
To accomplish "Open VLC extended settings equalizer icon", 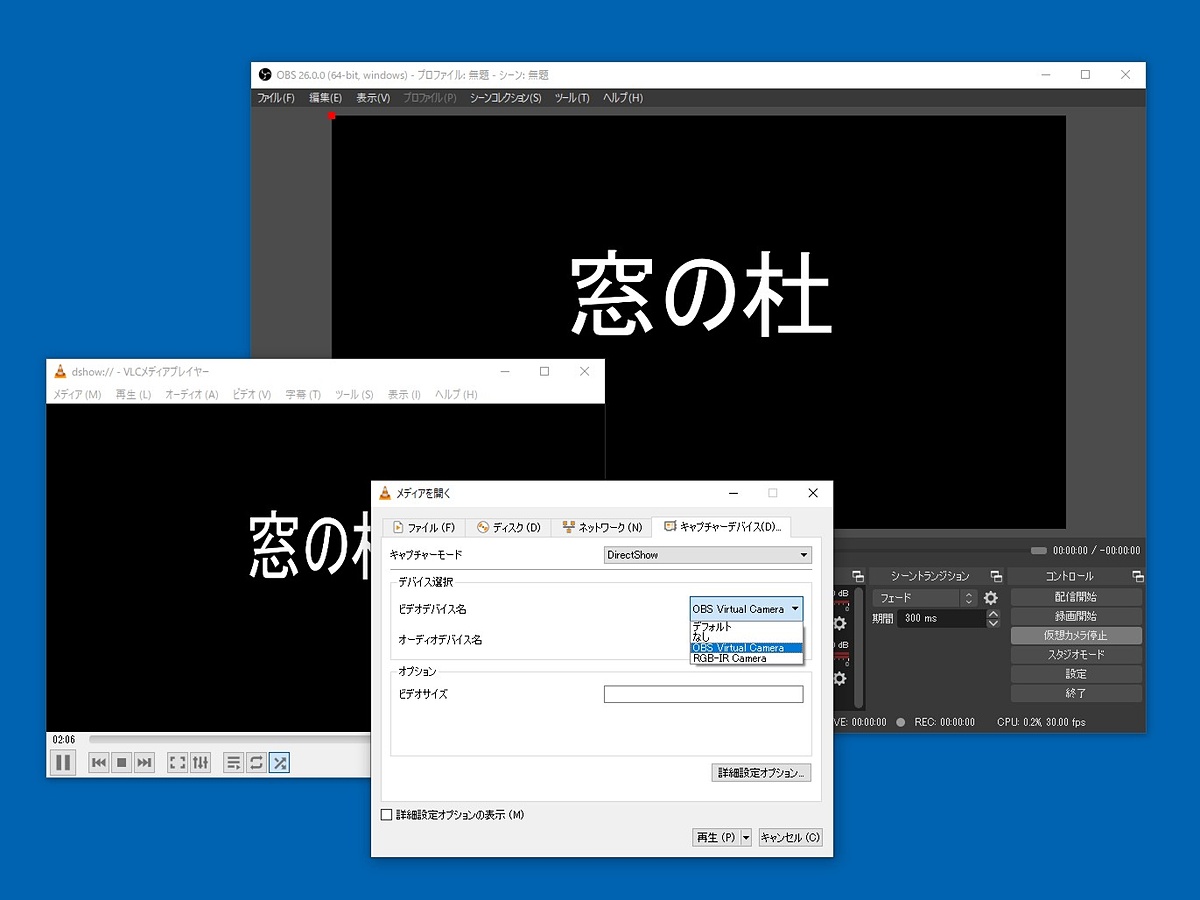I will tap(200, 763).
